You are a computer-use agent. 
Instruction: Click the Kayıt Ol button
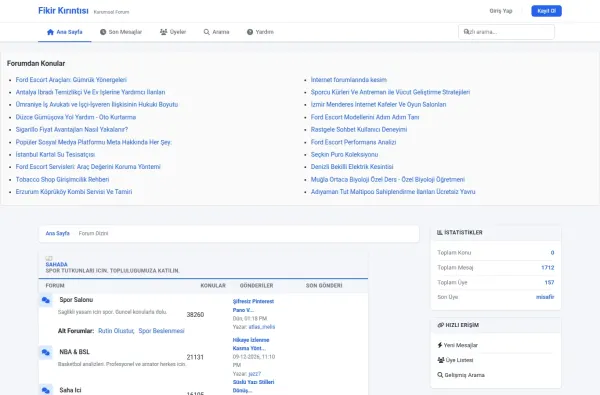pyautogui.click(x=546, y=11)
